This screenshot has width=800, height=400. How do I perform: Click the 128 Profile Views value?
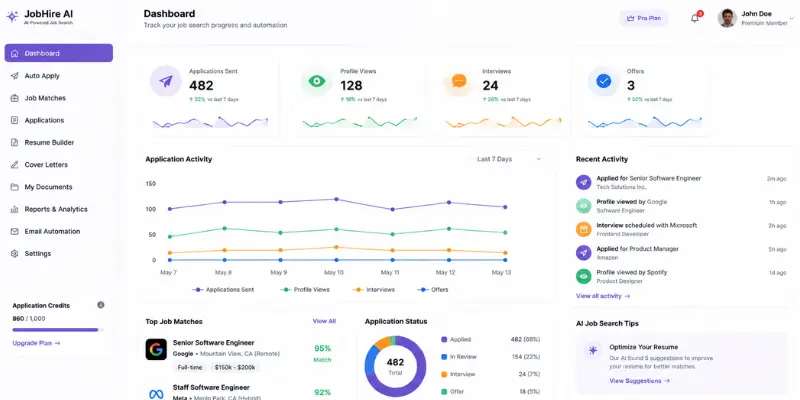click(352, 86)
